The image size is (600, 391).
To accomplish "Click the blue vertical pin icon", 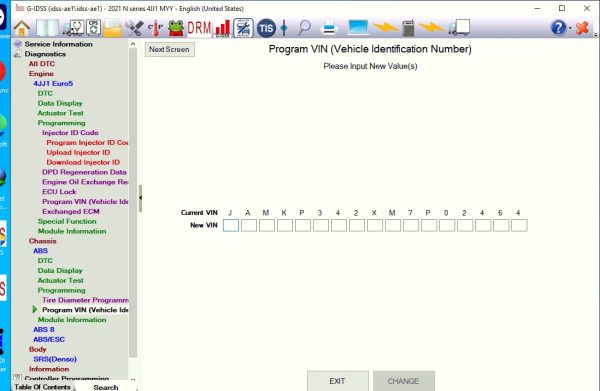I will pos(284,28).
